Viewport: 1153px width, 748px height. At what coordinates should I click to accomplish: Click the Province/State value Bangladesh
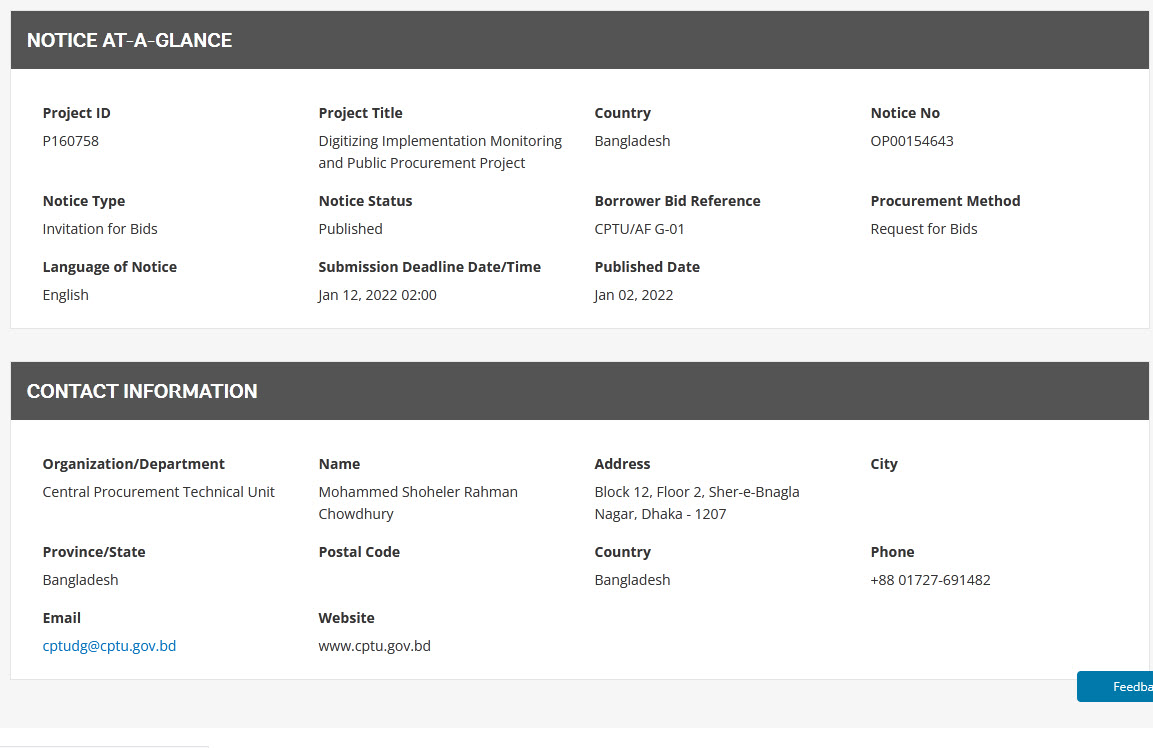[x=80, y=580]
